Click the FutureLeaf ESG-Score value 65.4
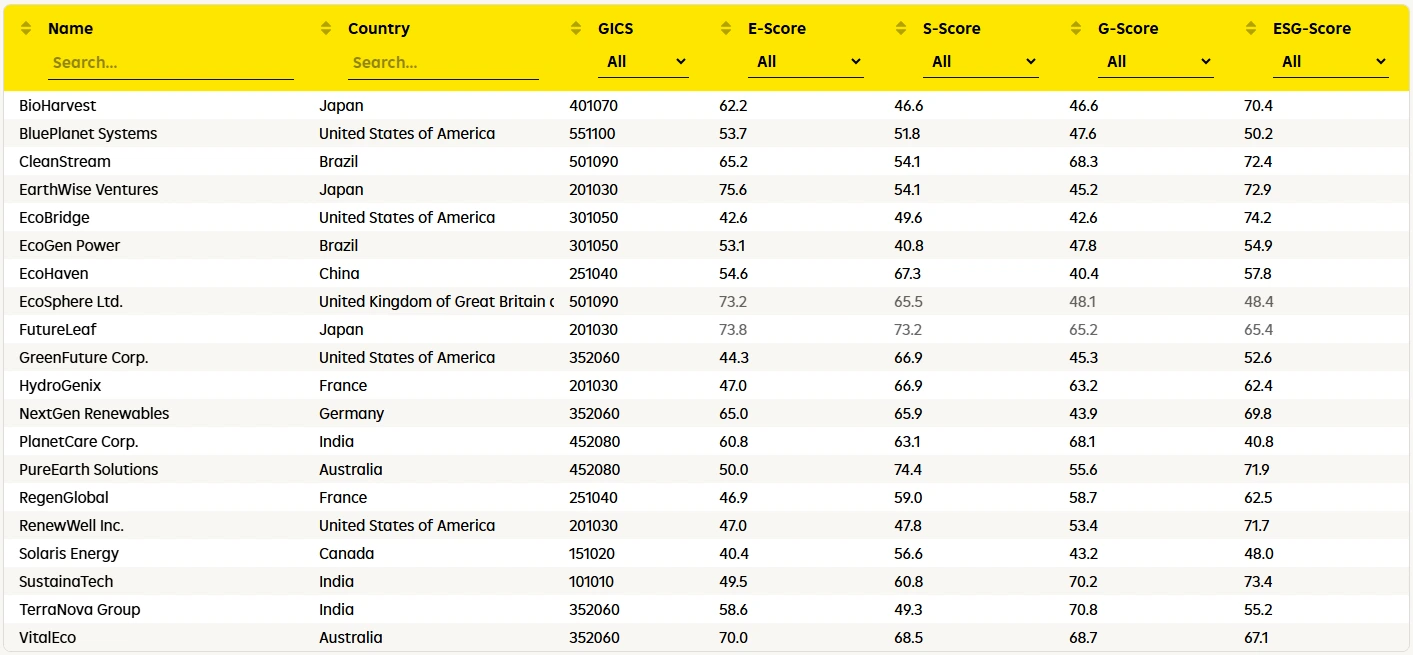1413x655 pixels. point(1258,330)
